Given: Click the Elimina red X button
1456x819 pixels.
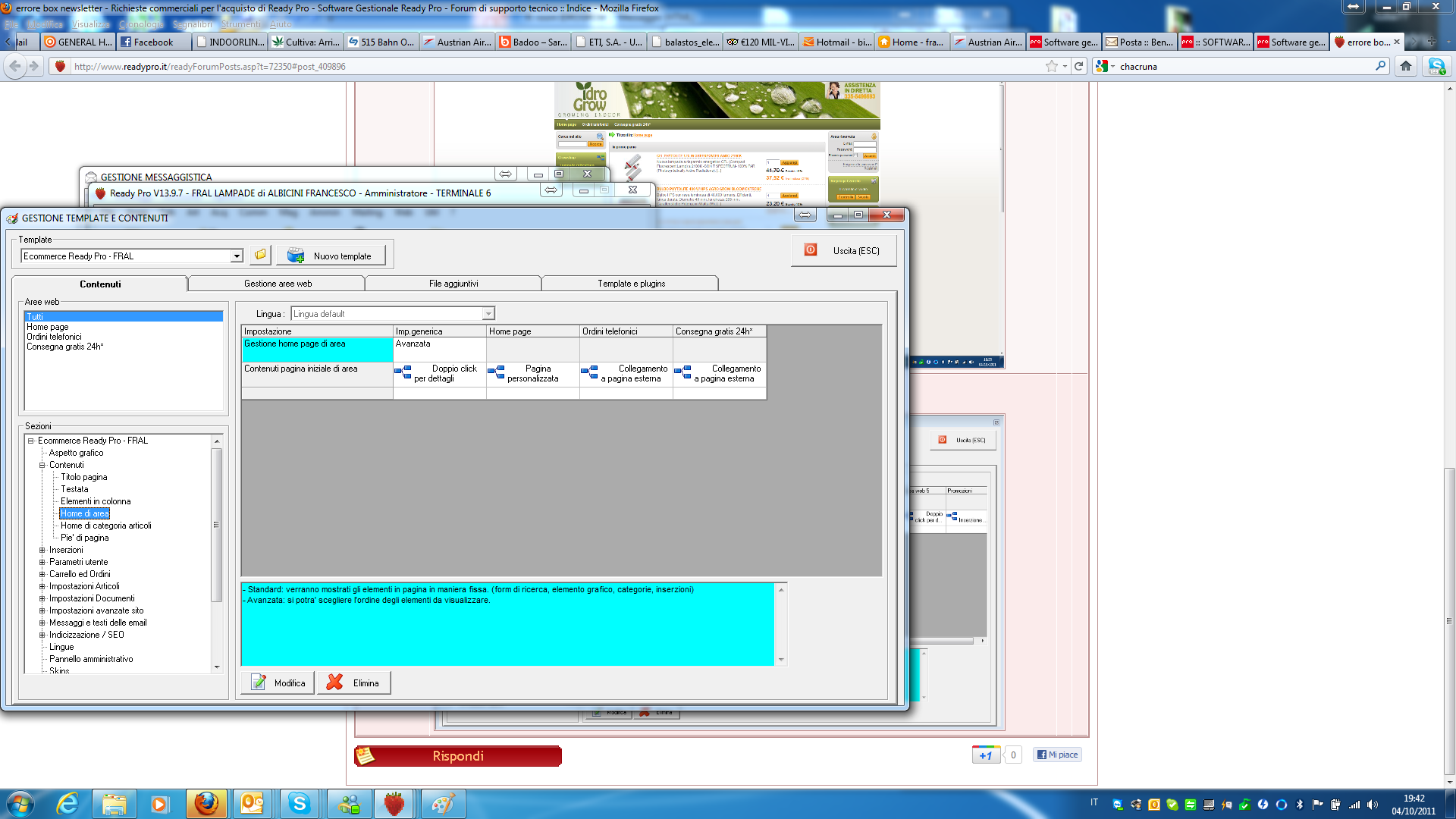Looking at the screenshot, I should click(x=353, y=682).
